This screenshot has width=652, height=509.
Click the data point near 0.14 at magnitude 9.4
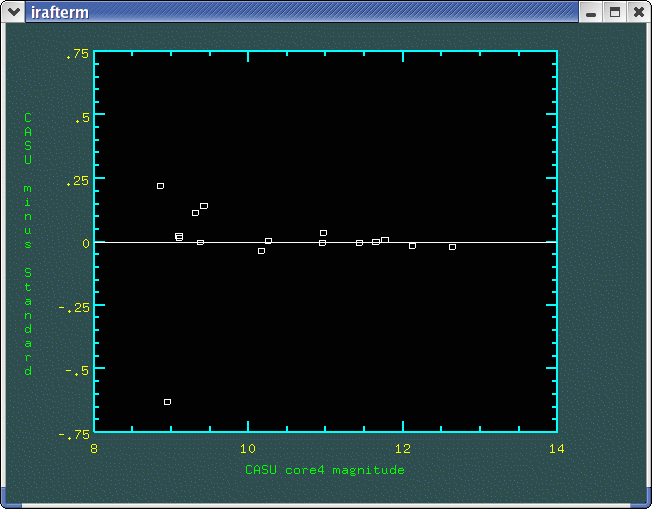[x=204, y=206]
